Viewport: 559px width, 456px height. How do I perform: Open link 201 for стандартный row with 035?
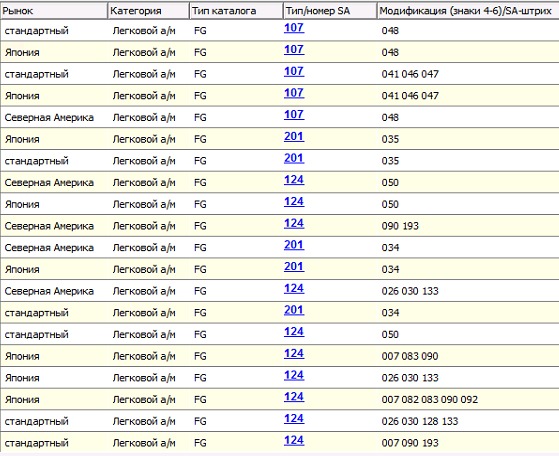point(294,158)
